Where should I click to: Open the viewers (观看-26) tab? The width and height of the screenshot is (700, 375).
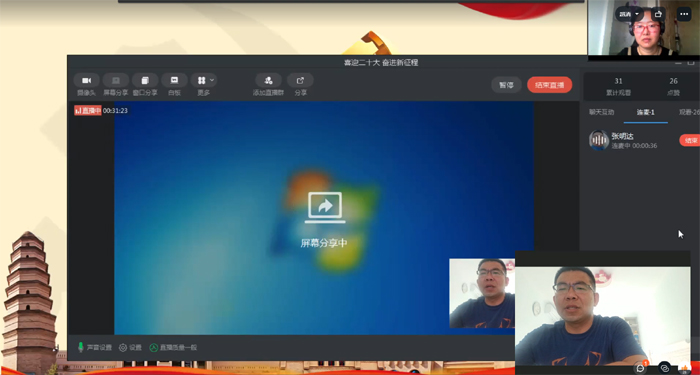[689, 112]
